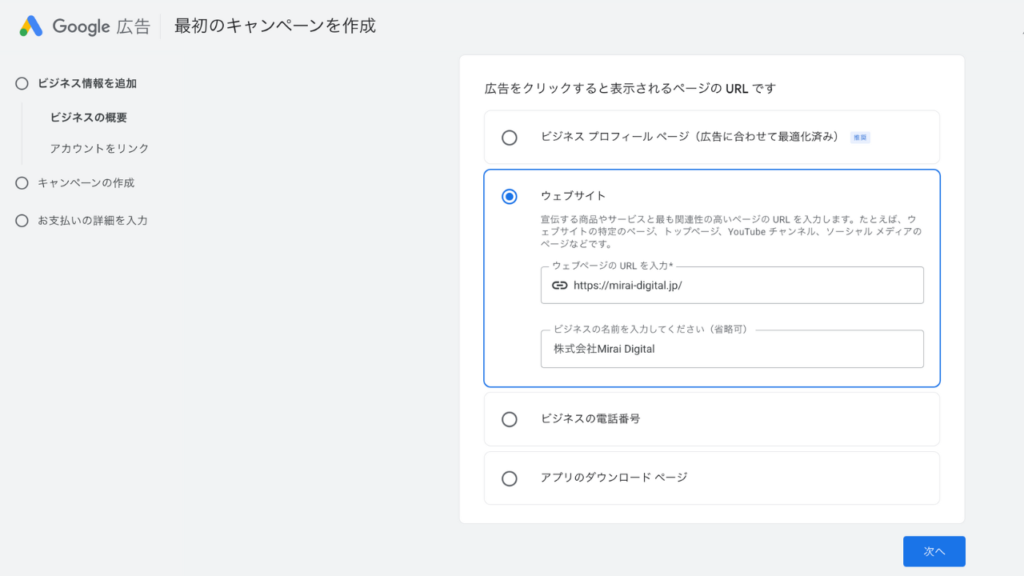The width and height of the screenshot is (1024, 576).
Task: Click the お支払いの詳細を入力 step circle
Action: (21, 220)
